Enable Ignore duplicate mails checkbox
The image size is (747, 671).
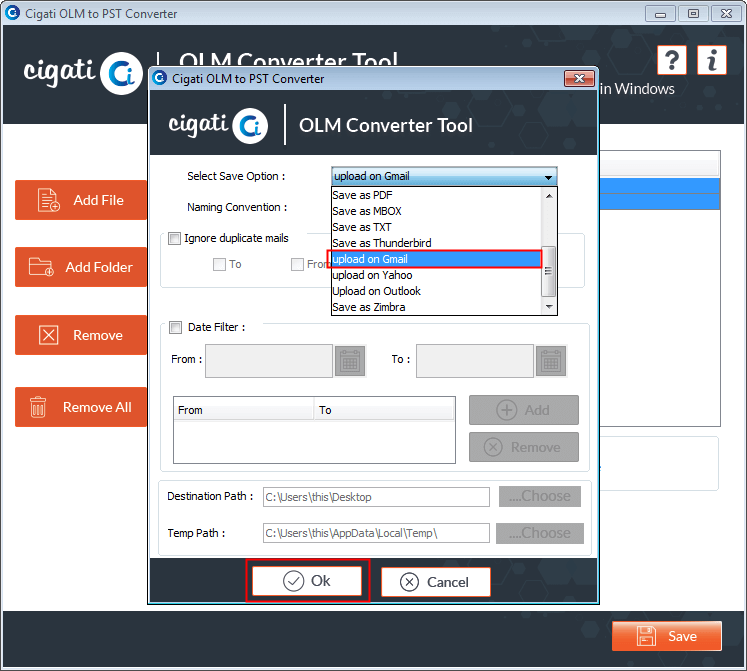pos(175,238)
